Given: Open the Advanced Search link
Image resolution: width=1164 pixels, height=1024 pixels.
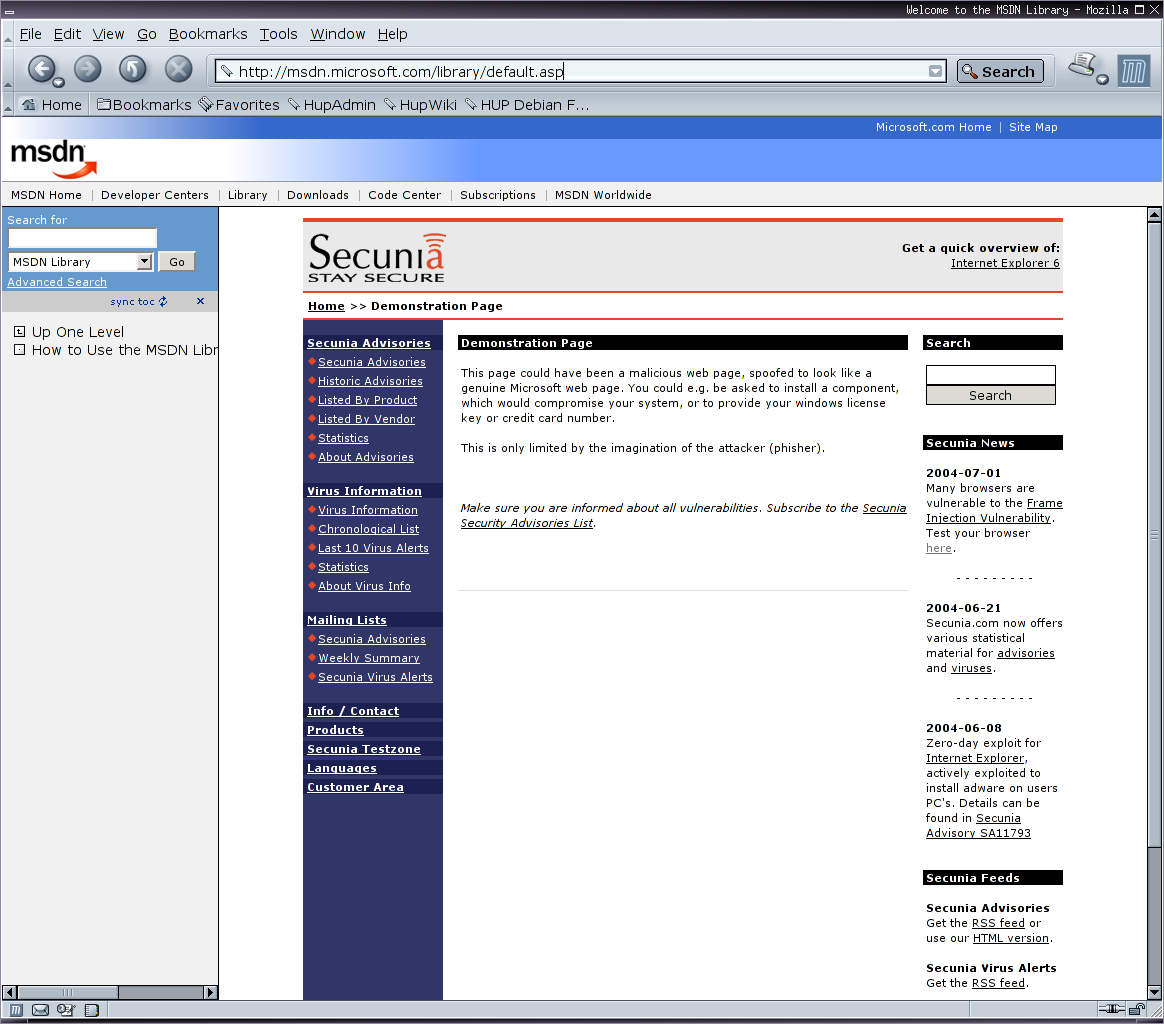Looking at the screenshot, I should point(57,282).
